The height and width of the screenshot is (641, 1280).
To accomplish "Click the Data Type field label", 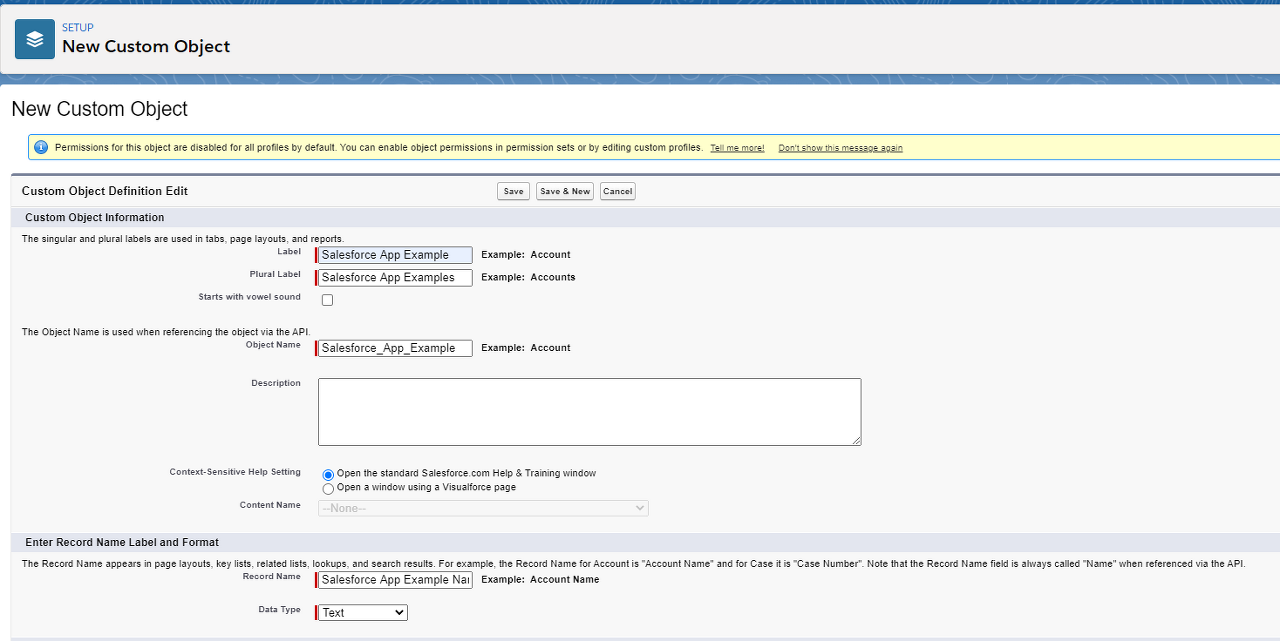I will click(x=279, y=609).
